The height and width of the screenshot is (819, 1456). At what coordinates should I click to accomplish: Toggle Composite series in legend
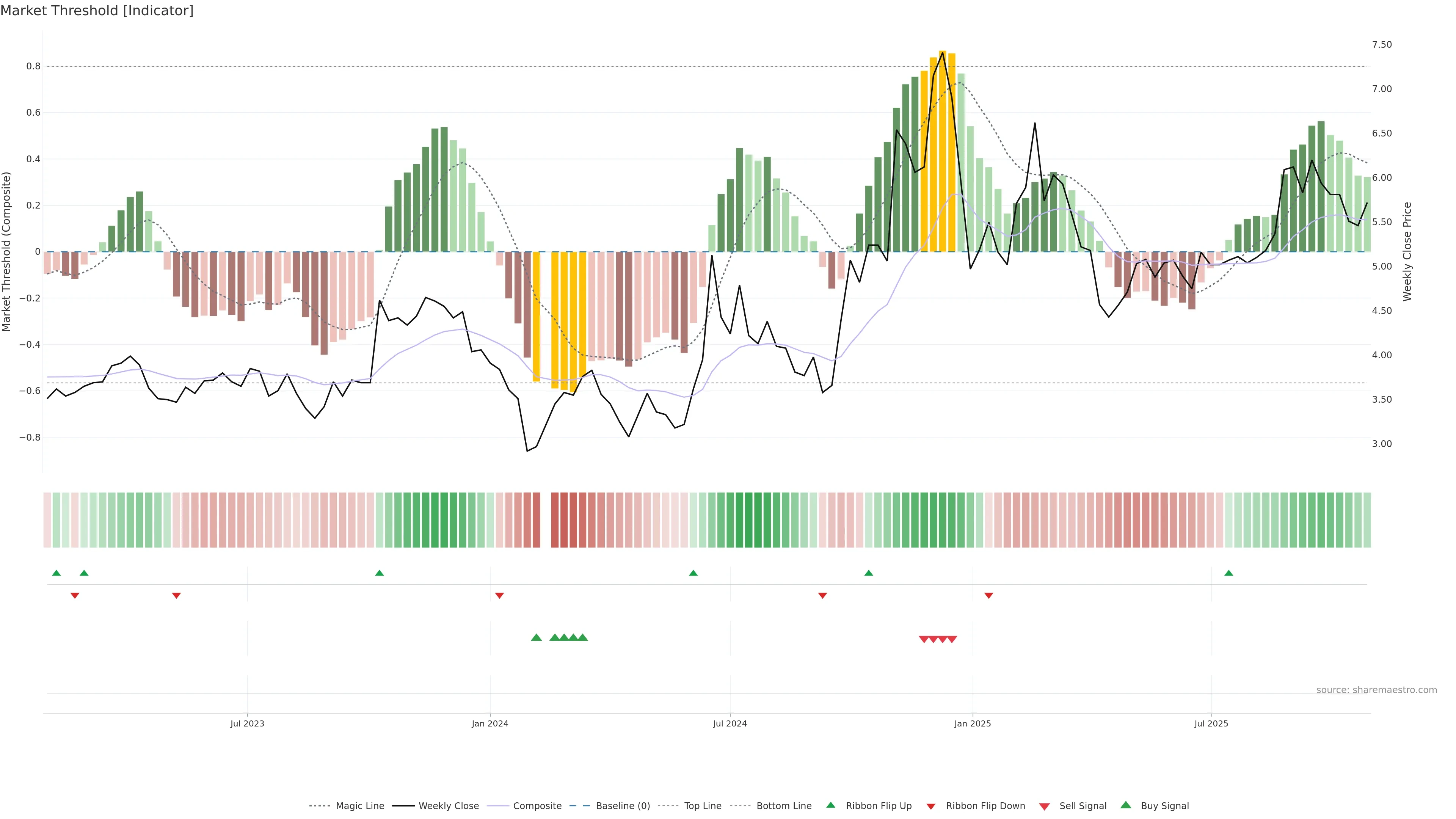[537, 806]
